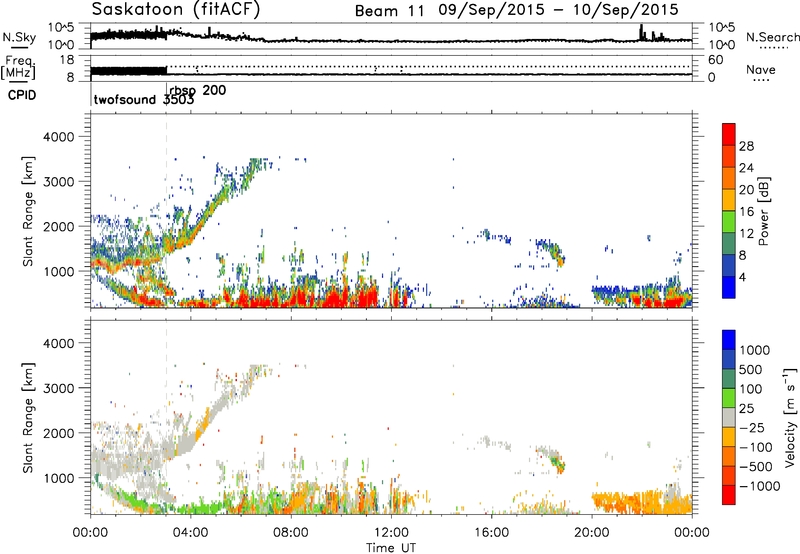Select the date range '09/Sep/2015 – 10/Sep/2015'
Image resolution: width=800 pixels, height=554 pixels.
559,10
